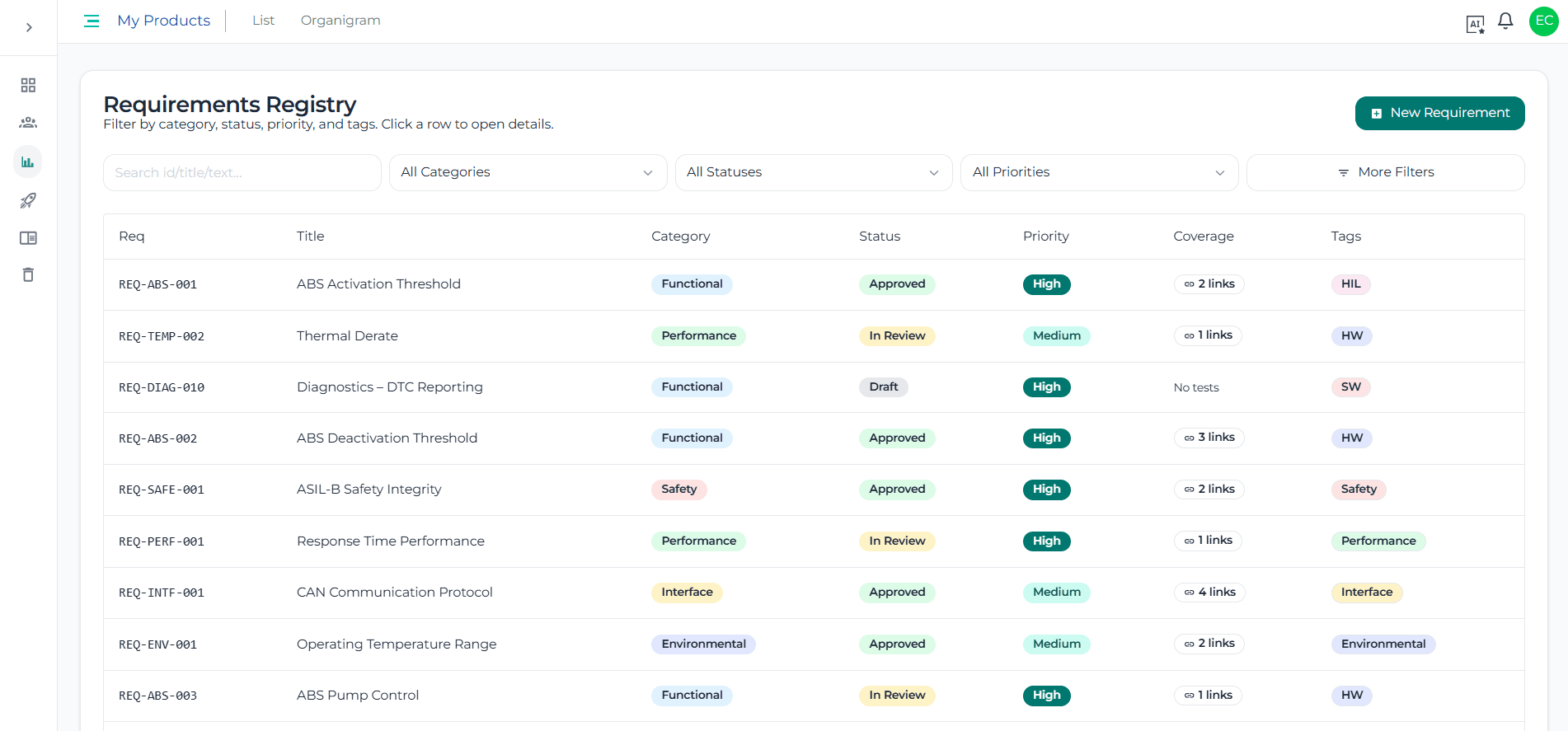This screenshot has height=731, width=1568.
Task: Expand the collapsed sidebar chevron
Action: (x=29, y=27)
